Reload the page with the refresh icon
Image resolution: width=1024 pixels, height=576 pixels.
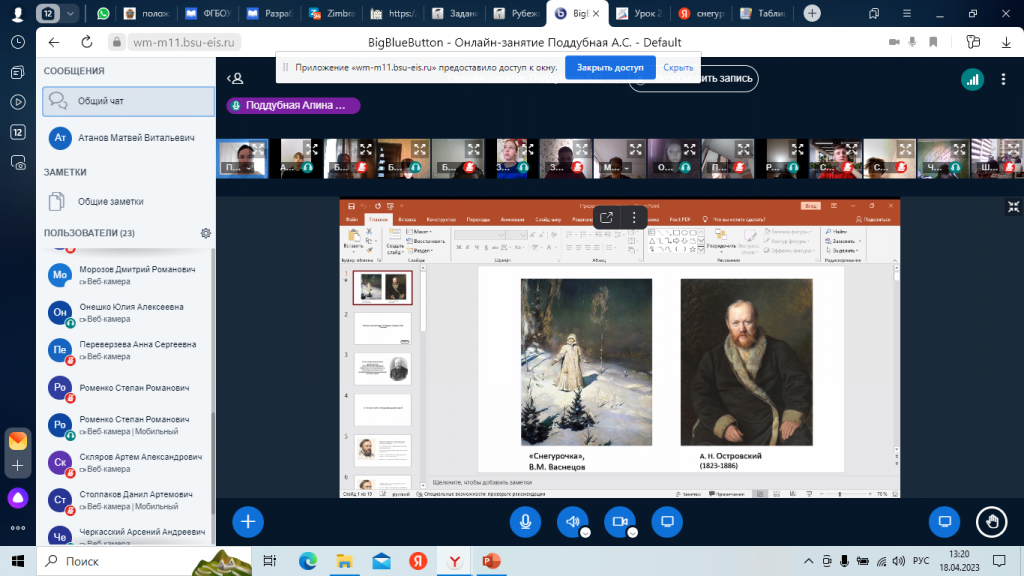pos(86,42)
